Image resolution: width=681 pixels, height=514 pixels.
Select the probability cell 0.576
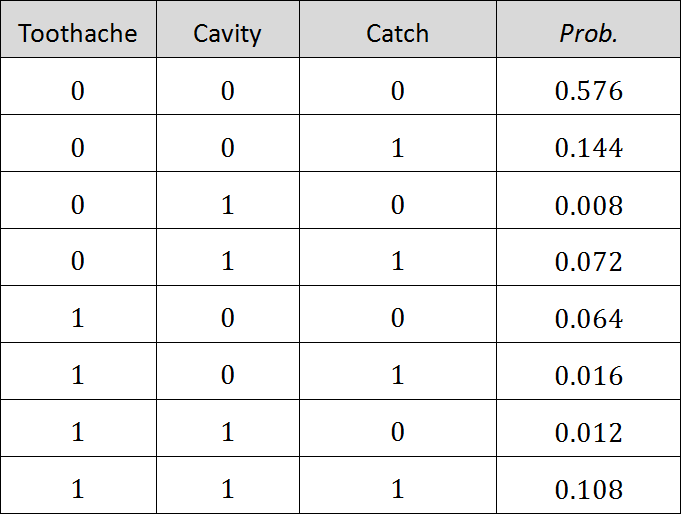coord(588,91)
